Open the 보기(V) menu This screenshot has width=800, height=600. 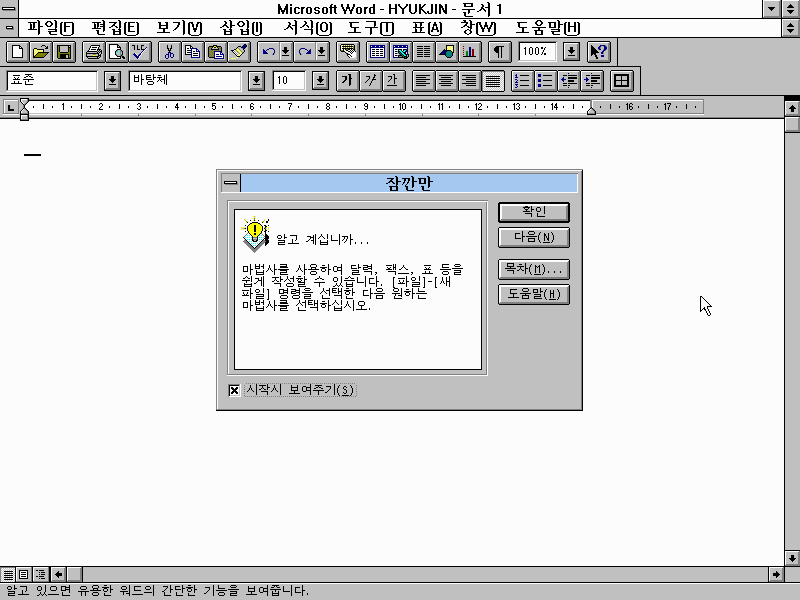pos(179,28)
